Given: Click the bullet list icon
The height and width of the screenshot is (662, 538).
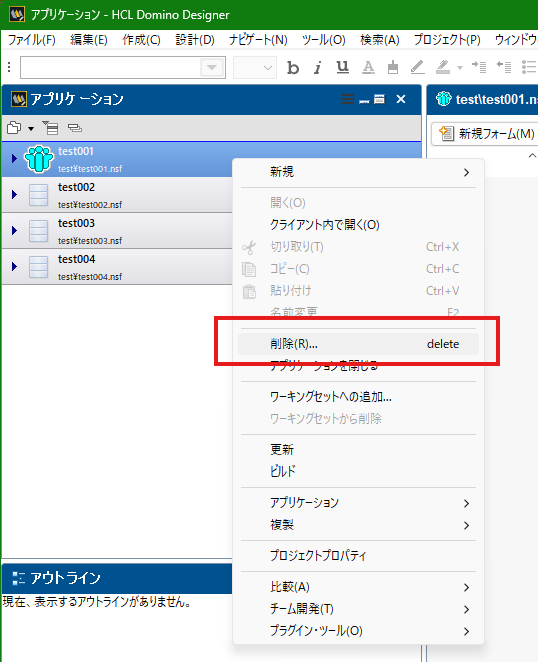Looking at the screenshot, I should [x=529, y=67].
